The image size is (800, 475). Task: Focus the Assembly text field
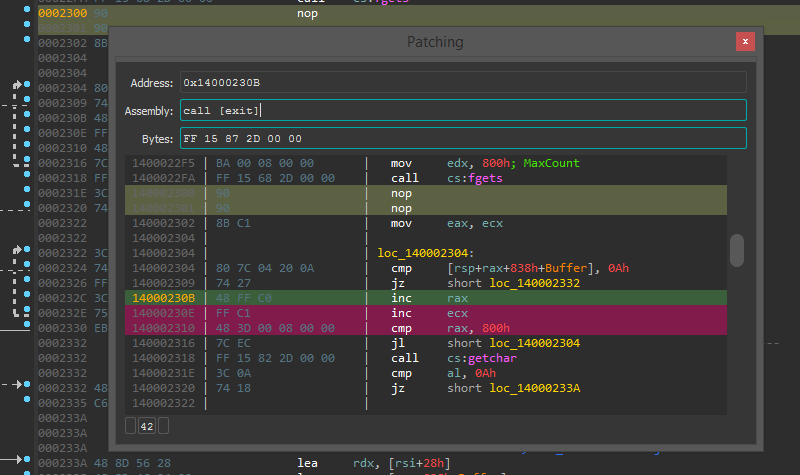[462, 110]
